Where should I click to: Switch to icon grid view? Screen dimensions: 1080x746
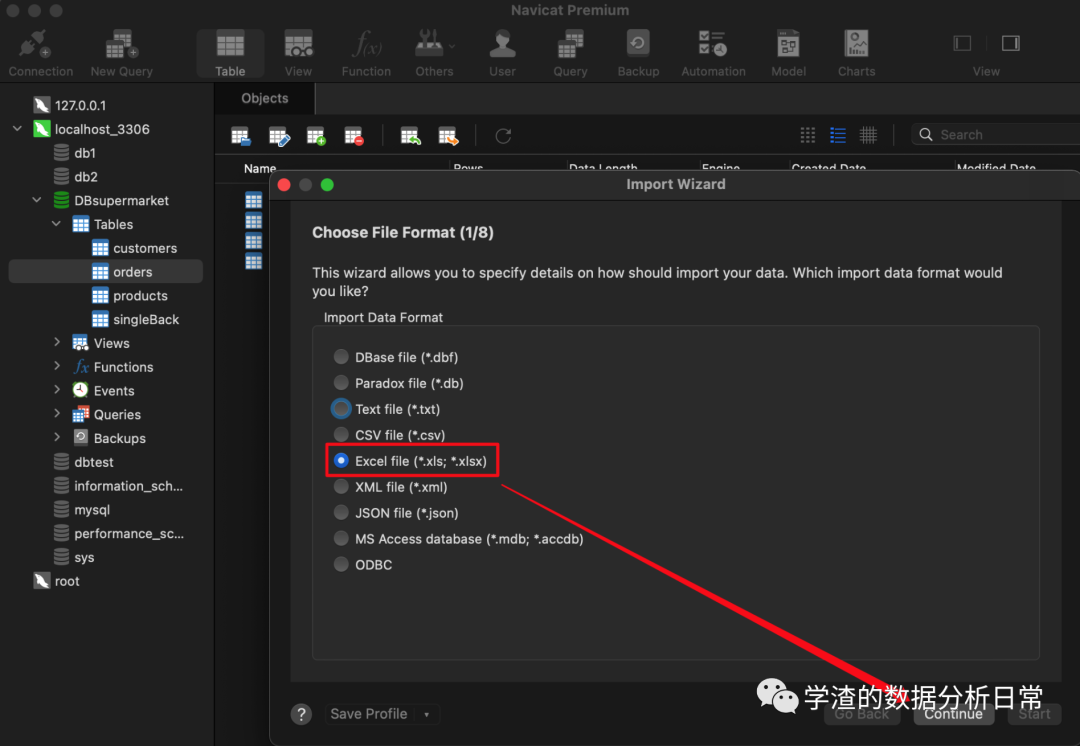(808, 135)
